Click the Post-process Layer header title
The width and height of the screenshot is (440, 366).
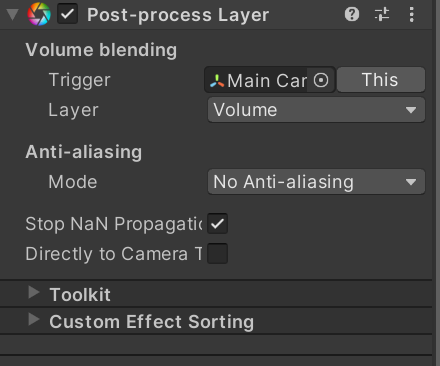(178, 15)
